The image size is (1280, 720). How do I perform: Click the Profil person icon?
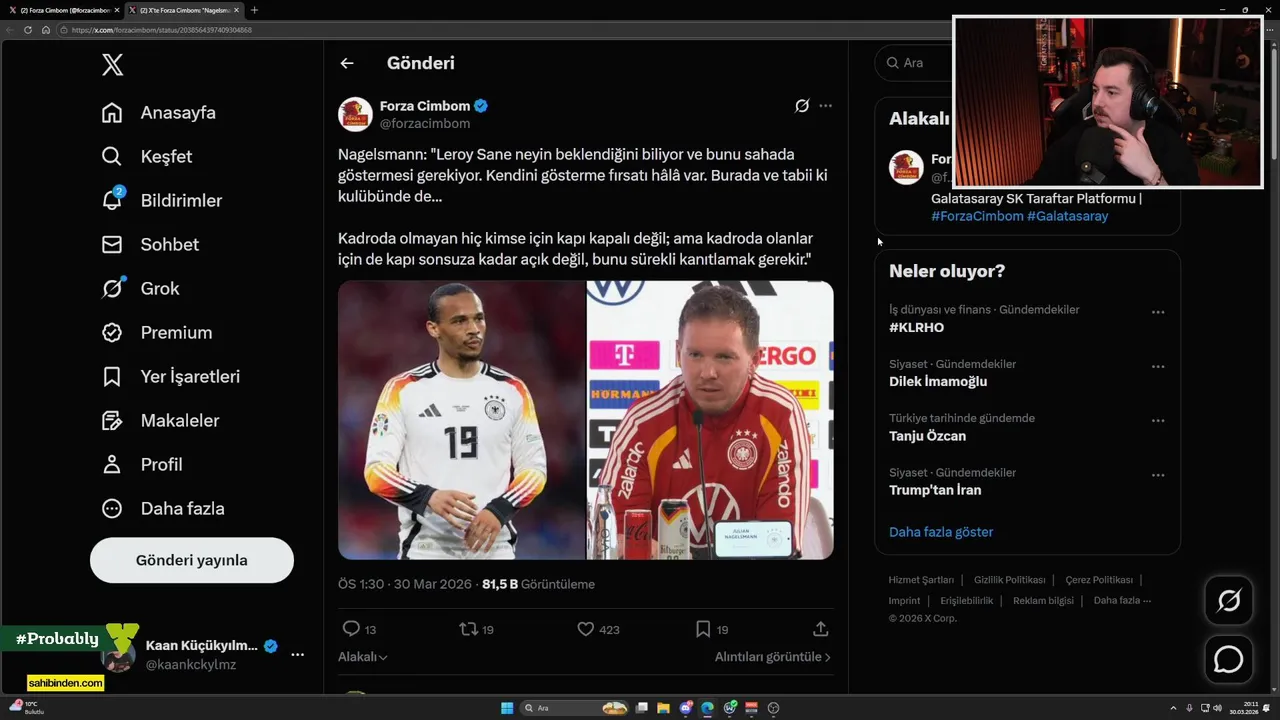(x=112, y=465)
